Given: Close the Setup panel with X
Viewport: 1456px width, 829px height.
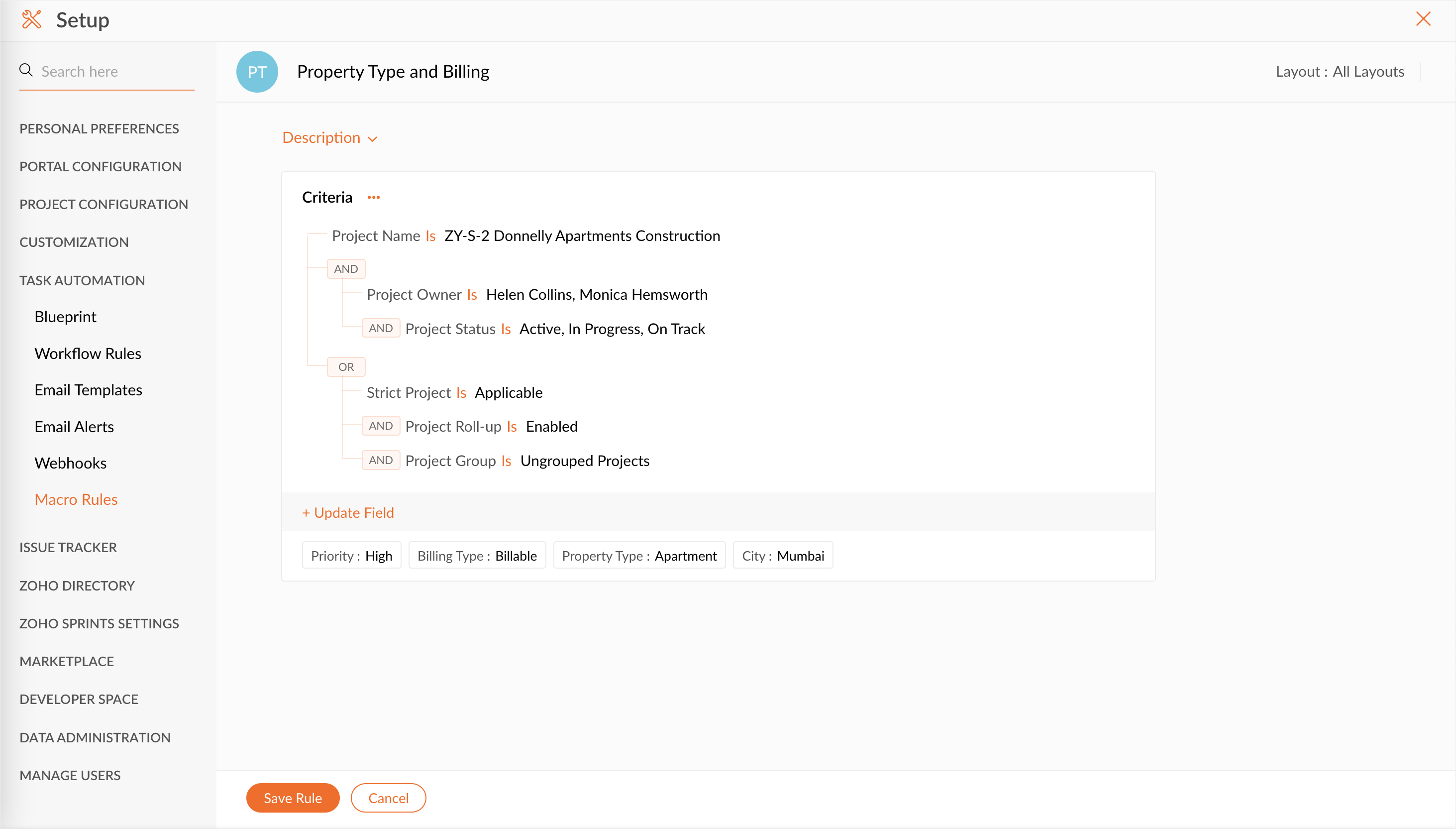Looking at the screenshot, I should click(x=1423, y=19).
